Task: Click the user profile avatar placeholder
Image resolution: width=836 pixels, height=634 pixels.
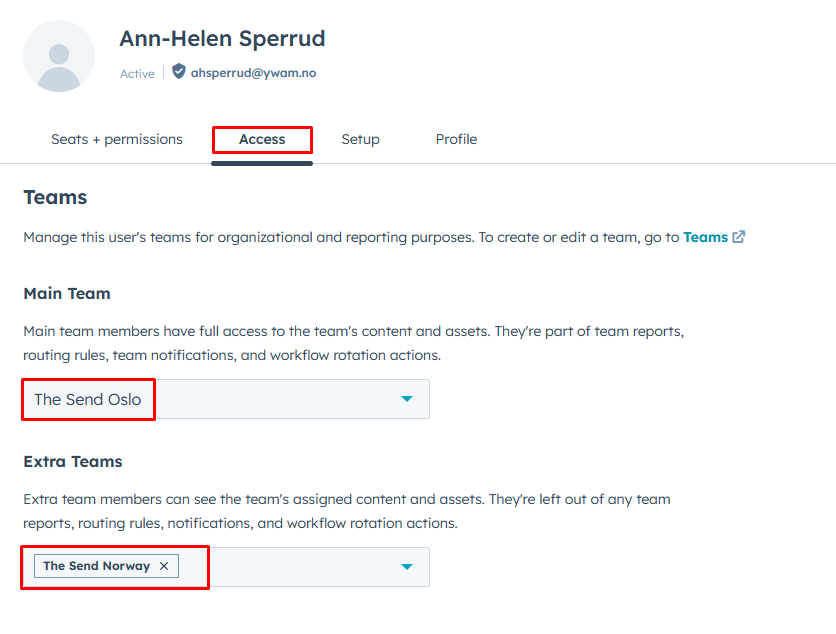Action: (x=59, y=56)
